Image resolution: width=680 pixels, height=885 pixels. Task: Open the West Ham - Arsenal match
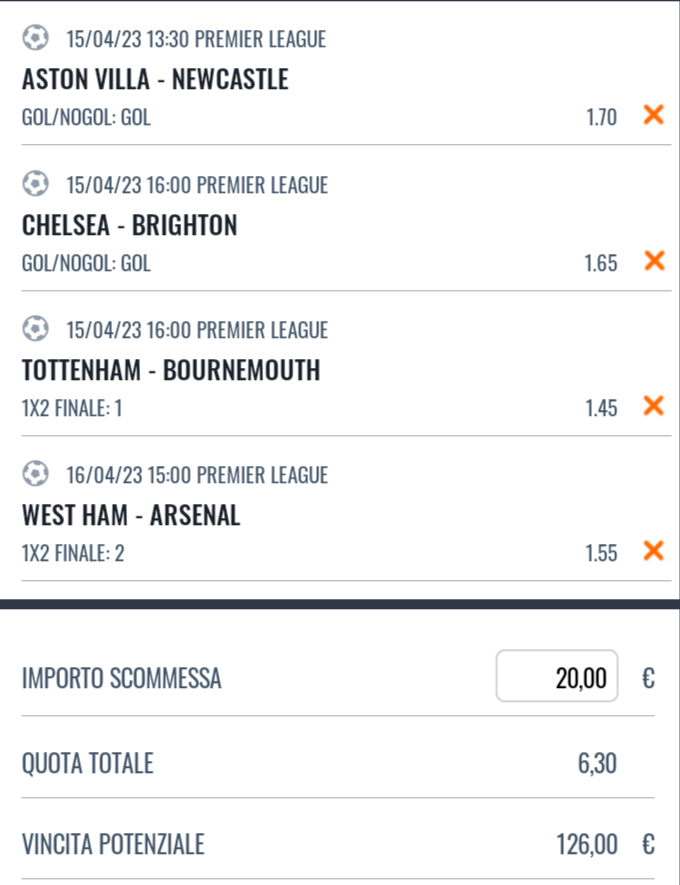[131, 516]
